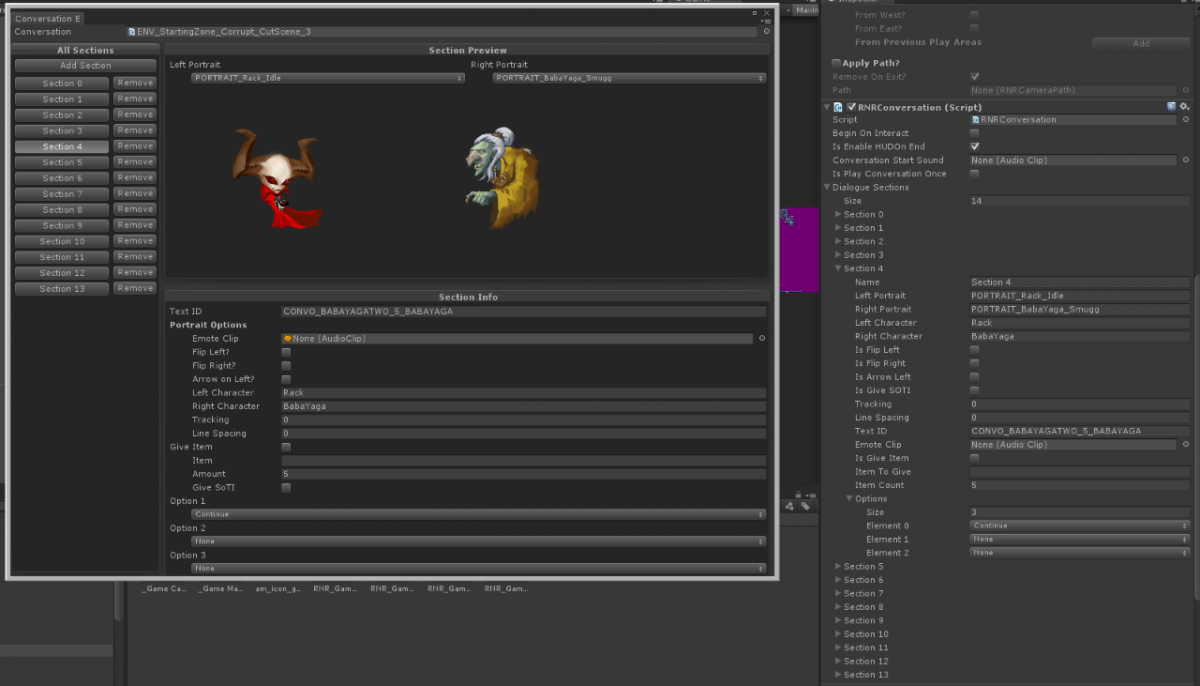This screenshot has height=686, width=1200.
Task: Click the Amount field in Section Info
Action: (x=524, y=474)
